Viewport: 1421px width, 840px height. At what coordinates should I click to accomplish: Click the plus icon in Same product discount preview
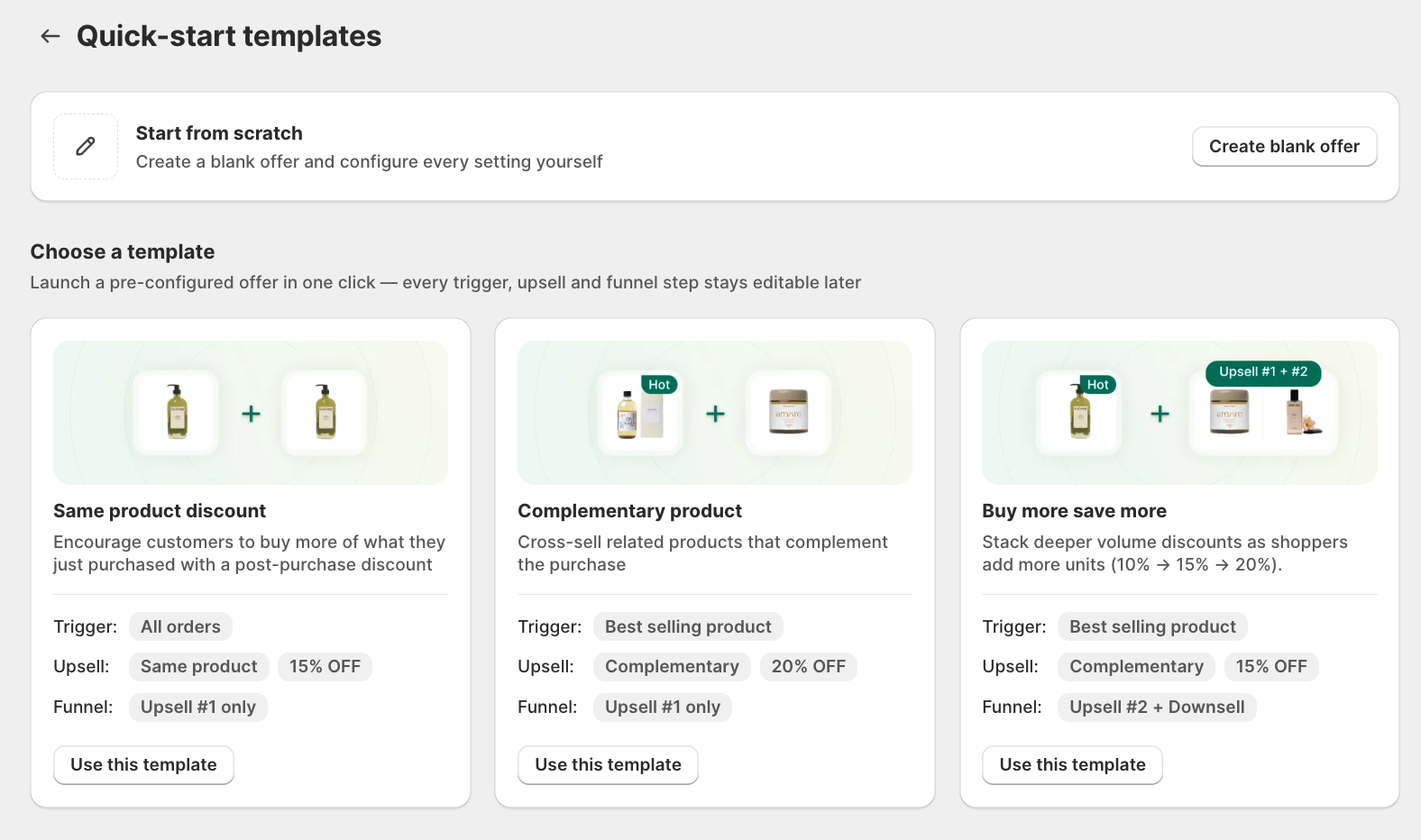coord(251,414)
